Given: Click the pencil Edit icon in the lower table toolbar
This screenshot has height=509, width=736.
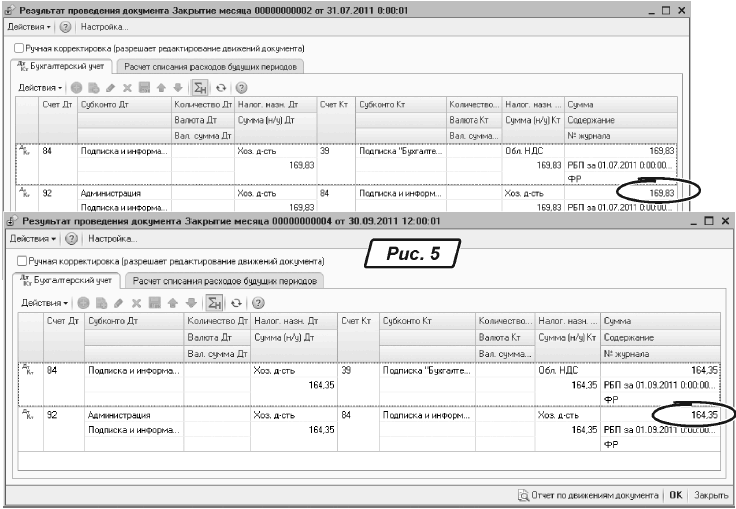Looking at the screenshot, I should (x=120, y=302).
